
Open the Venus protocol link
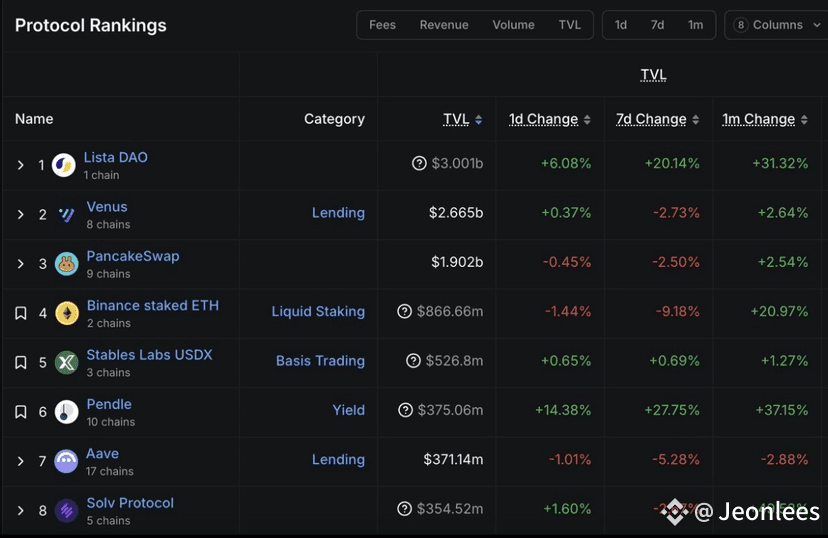pos(107,206)
